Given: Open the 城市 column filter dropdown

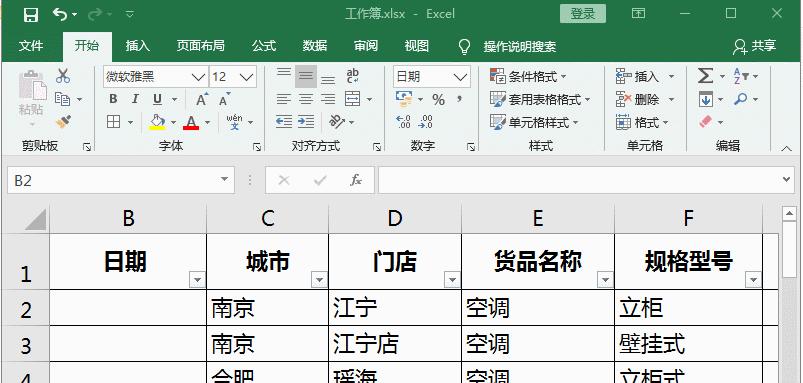Looking at the screenshot, I should [x=320, y=280].
